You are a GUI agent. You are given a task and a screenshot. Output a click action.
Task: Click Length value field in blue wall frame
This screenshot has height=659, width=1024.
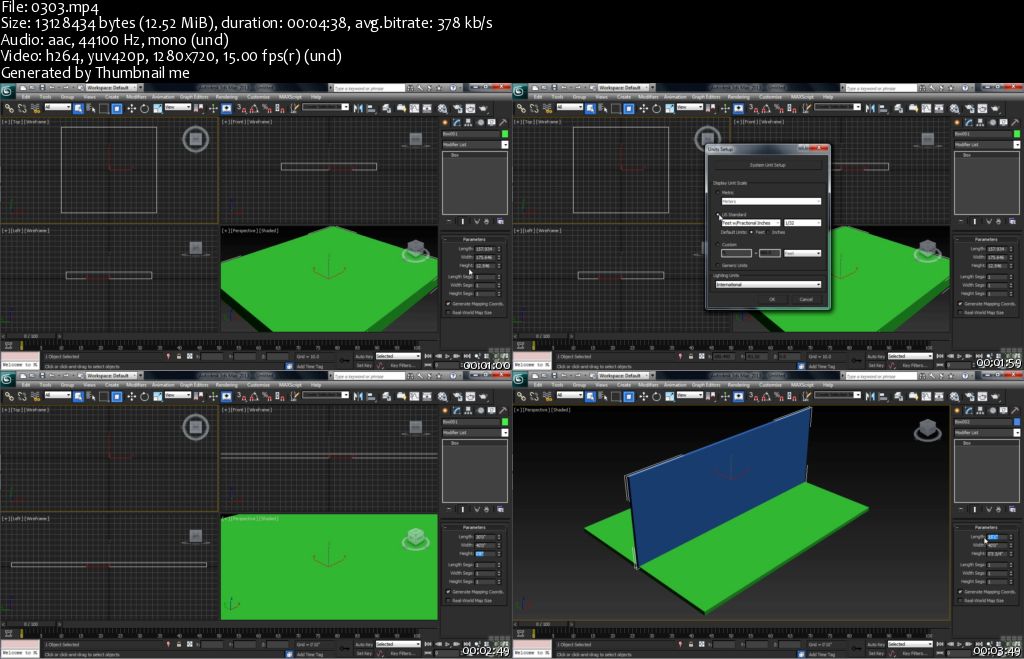click(x=995, y=537)
